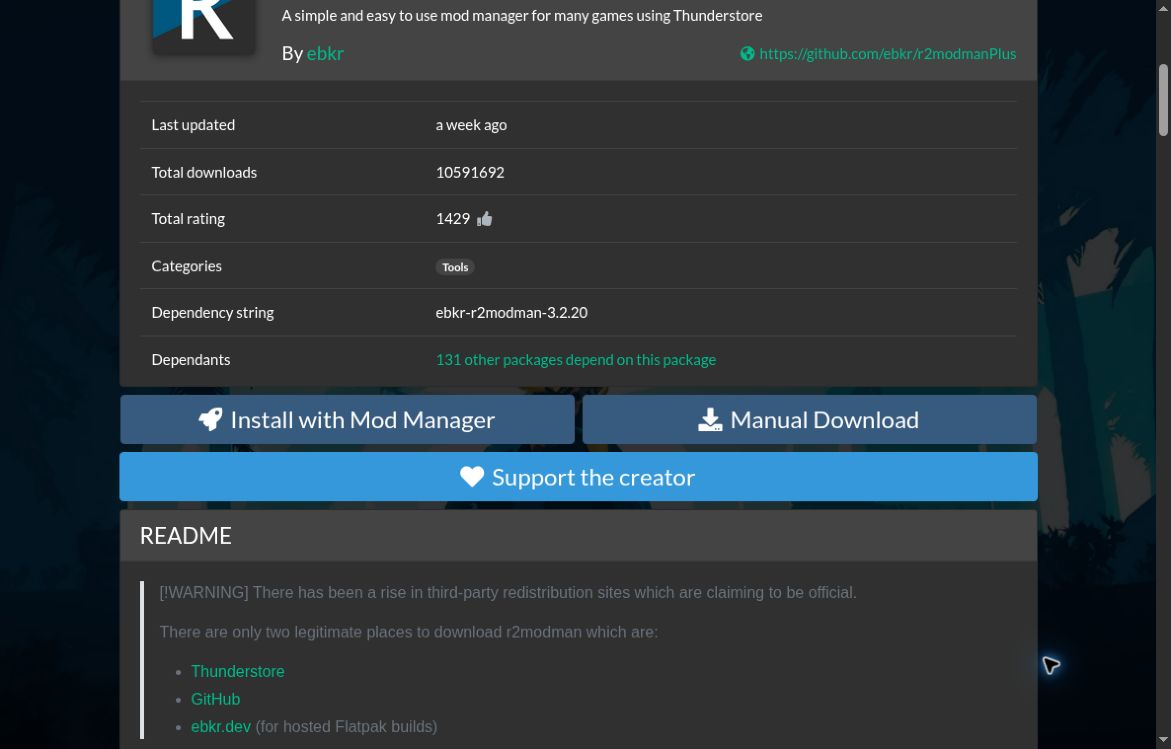Select the total downloads value 10591692

pos(470,173)
